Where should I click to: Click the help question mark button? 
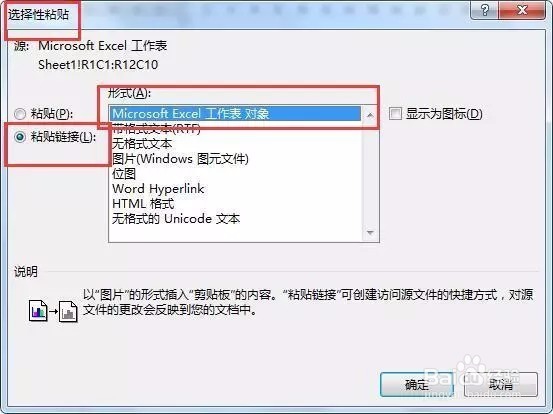click(x=485, y=10)
